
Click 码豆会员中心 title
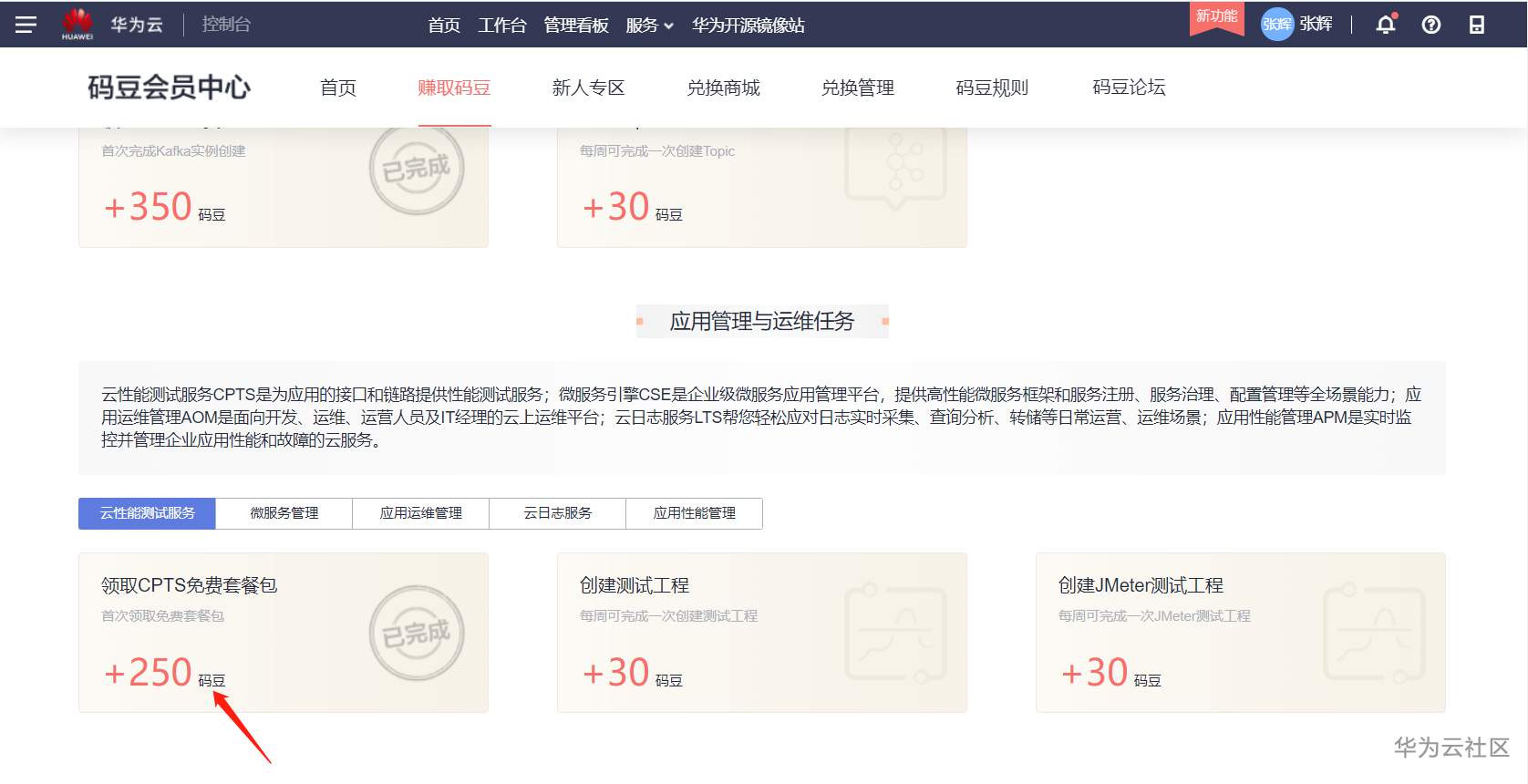169,88
